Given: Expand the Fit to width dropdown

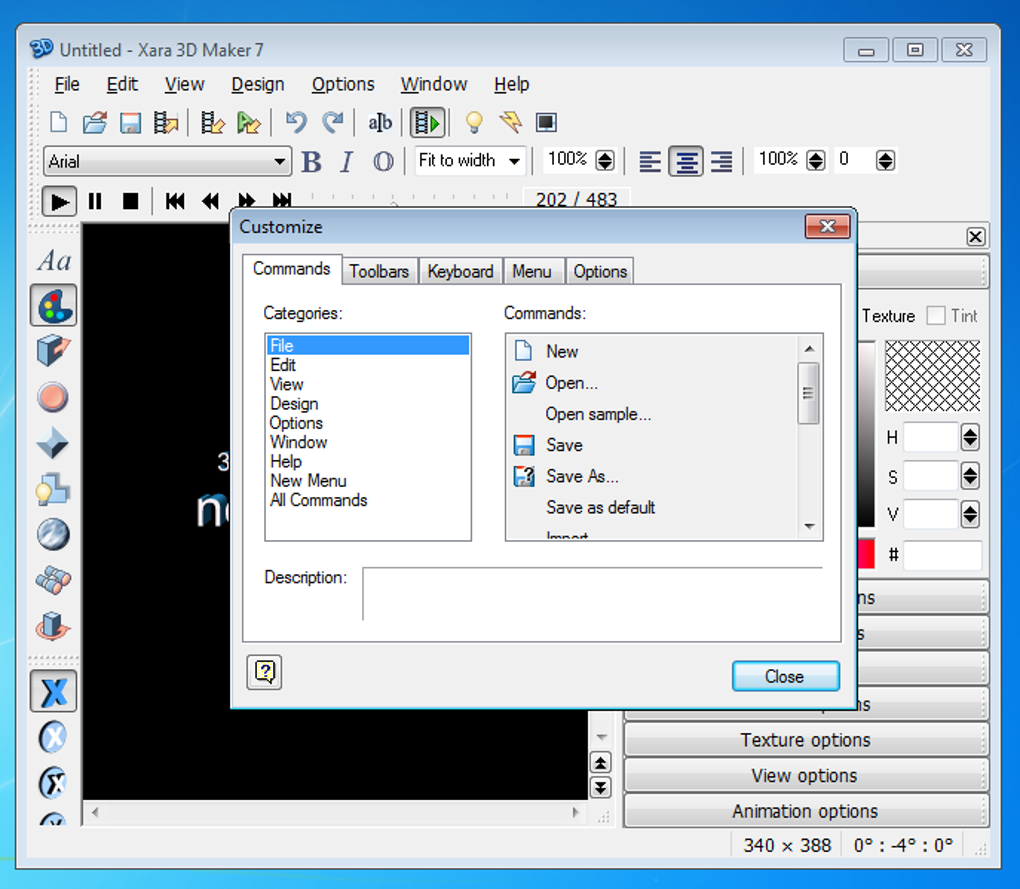Looking at the screenshot, I should point(514,161).
